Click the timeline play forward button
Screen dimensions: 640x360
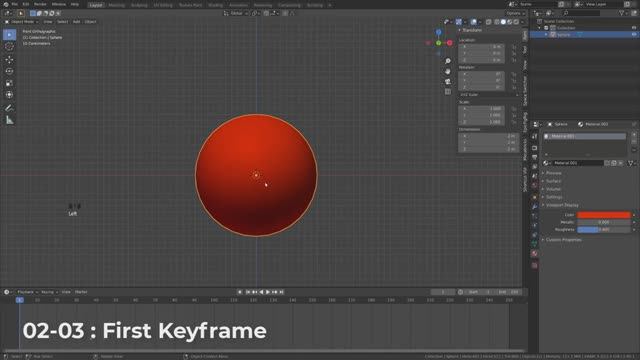[268, 292]
